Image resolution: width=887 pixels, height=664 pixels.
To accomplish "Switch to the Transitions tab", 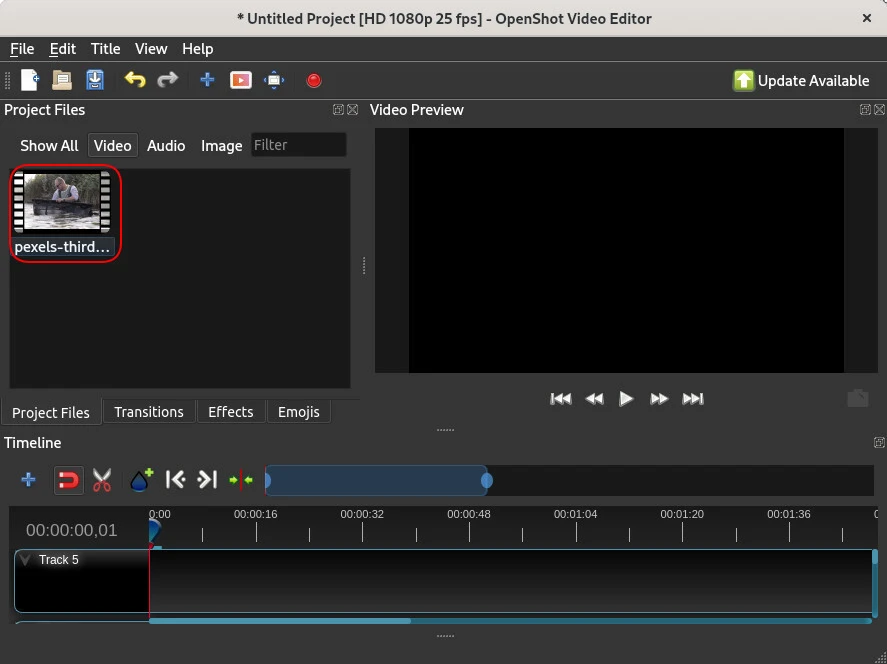I will pyautogui.click(x=148, y=412).
